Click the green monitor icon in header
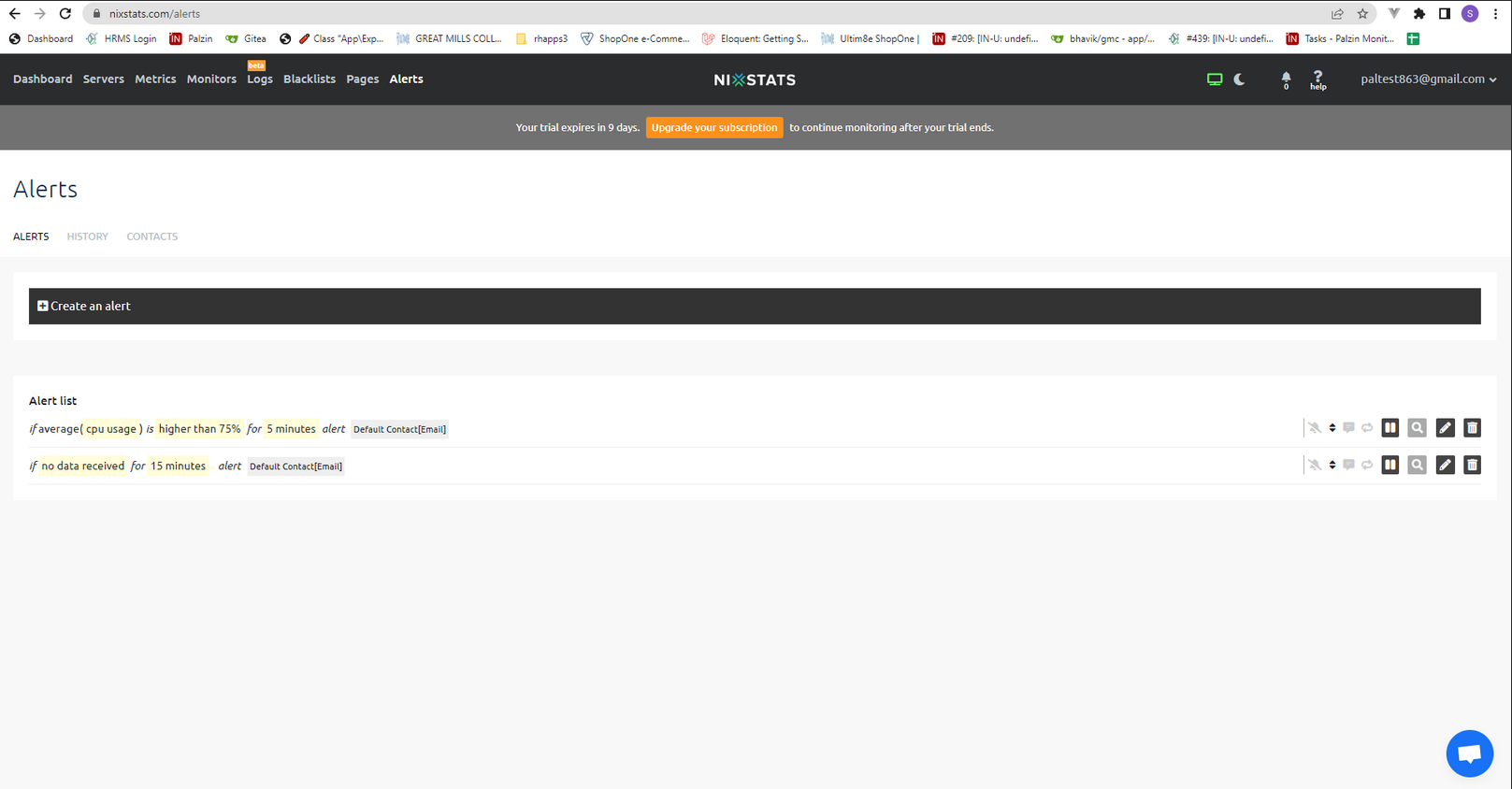This screenshot has width=1512, height=789. pyautogui.click(x=1215, y=79)
